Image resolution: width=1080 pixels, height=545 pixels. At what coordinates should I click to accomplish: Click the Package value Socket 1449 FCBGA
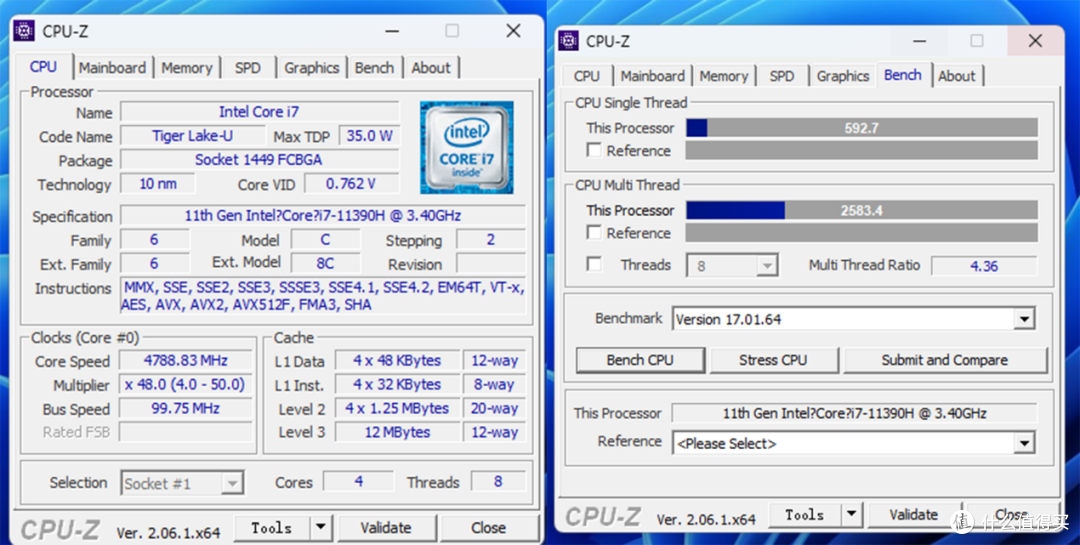260,160
